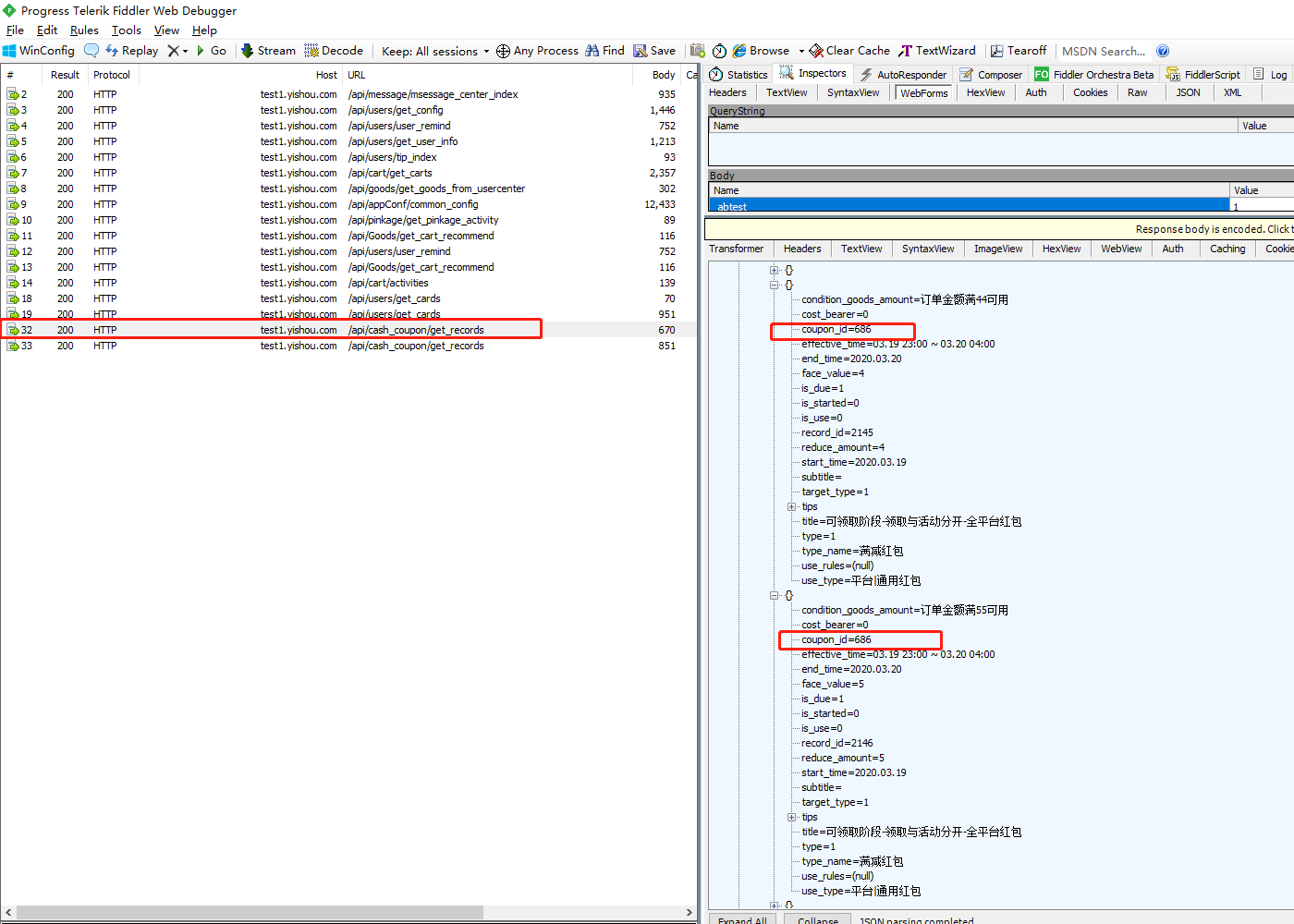Open the AutoResponder tab
1294x924 pixels.
pos(903,75)
